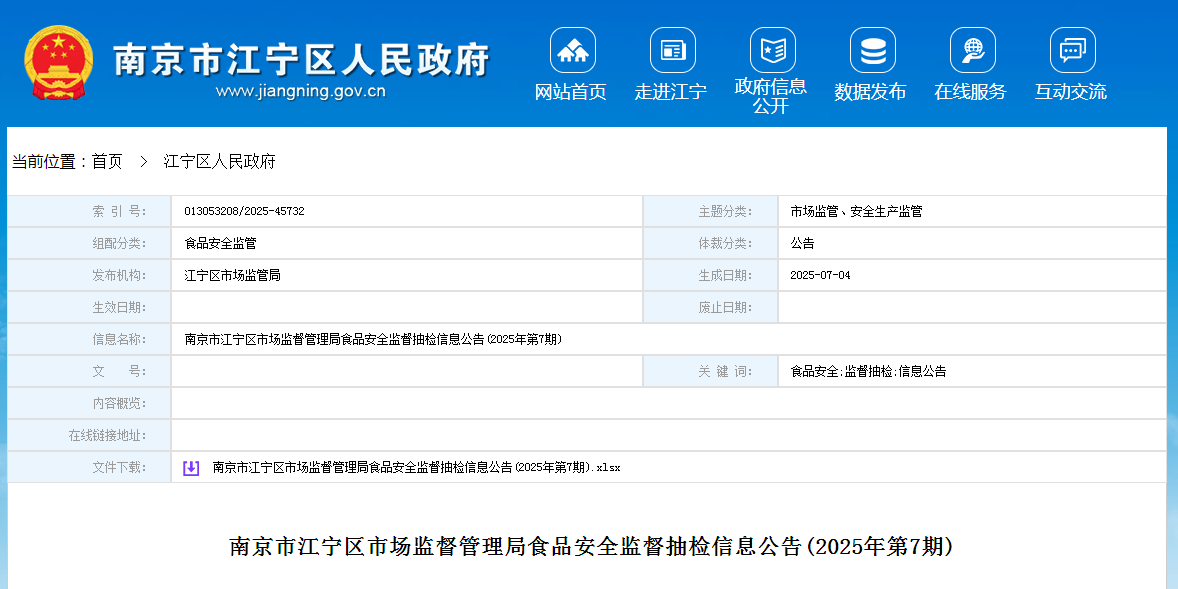This screenshot has height=589, width=1178.
Task: Select 市场监管、安全生产监管 topic value
Action: (856, 212)
